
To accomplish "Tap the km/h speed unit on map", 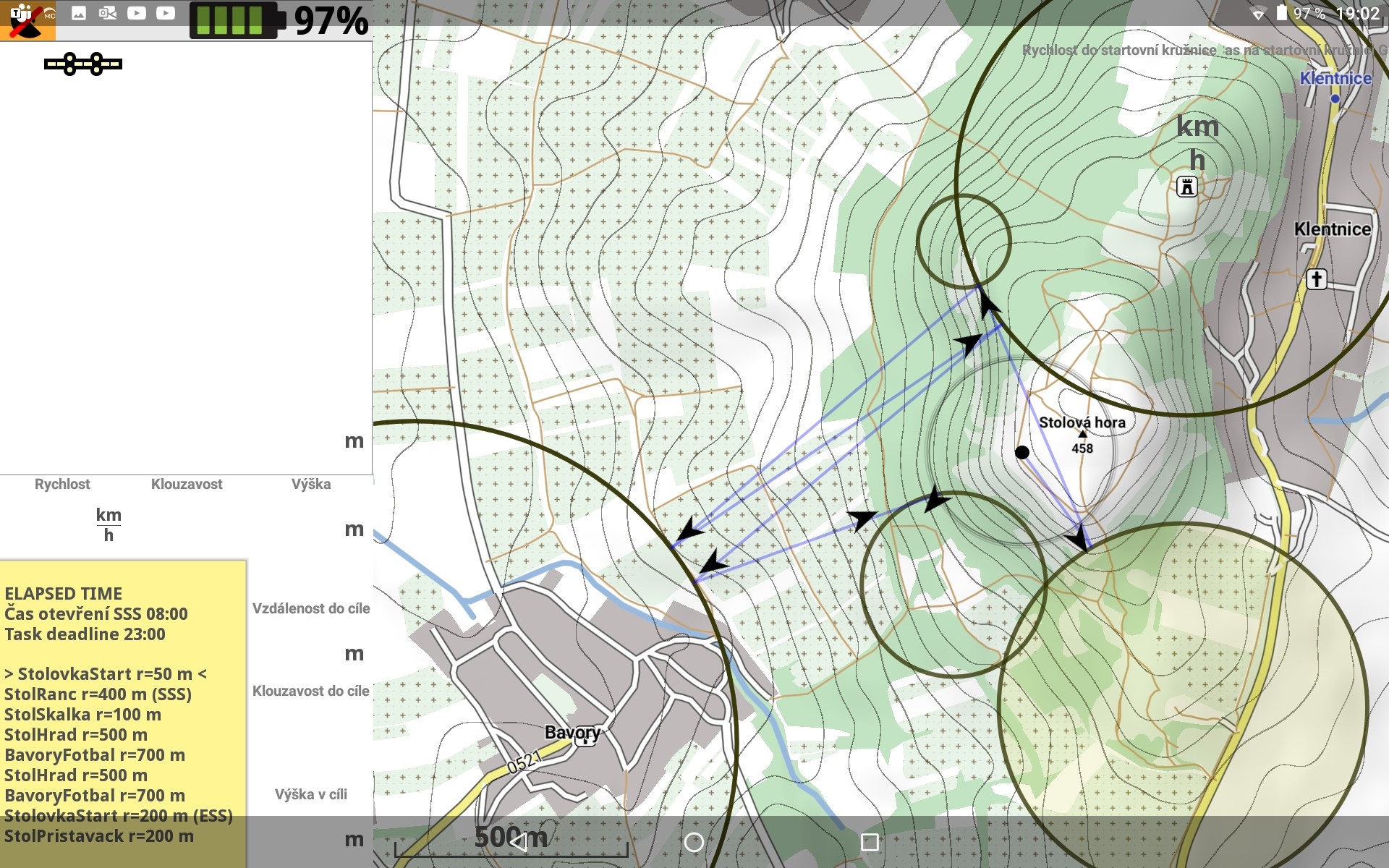I will (x=1197, y=142).
